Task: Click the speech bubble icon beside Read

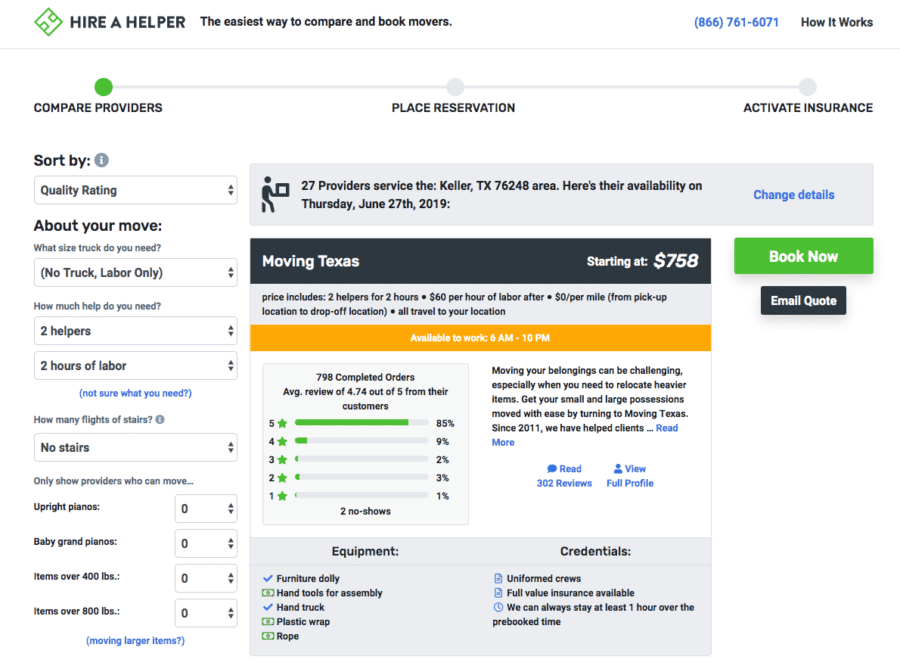Action: coord(552,468)
